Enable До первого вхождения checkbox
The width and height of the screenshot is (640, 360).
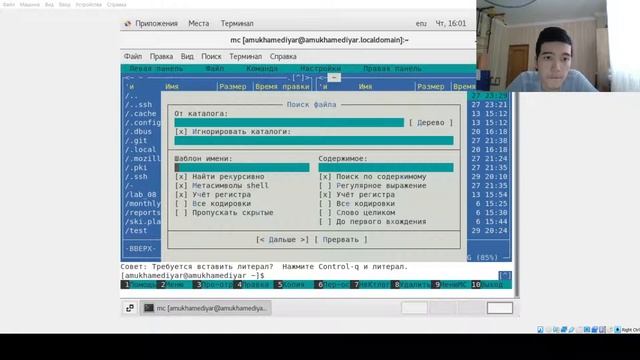(x=325, y=222)
